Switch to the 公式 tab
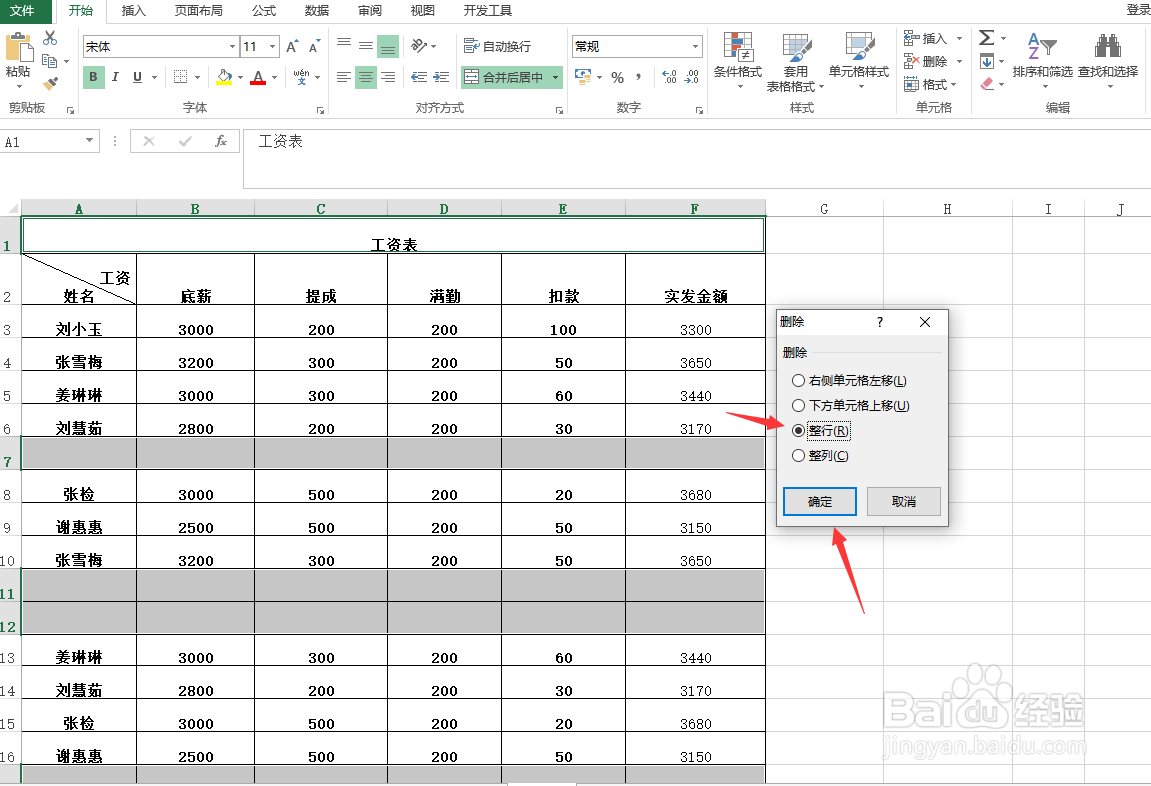 (x=264, y=10)
